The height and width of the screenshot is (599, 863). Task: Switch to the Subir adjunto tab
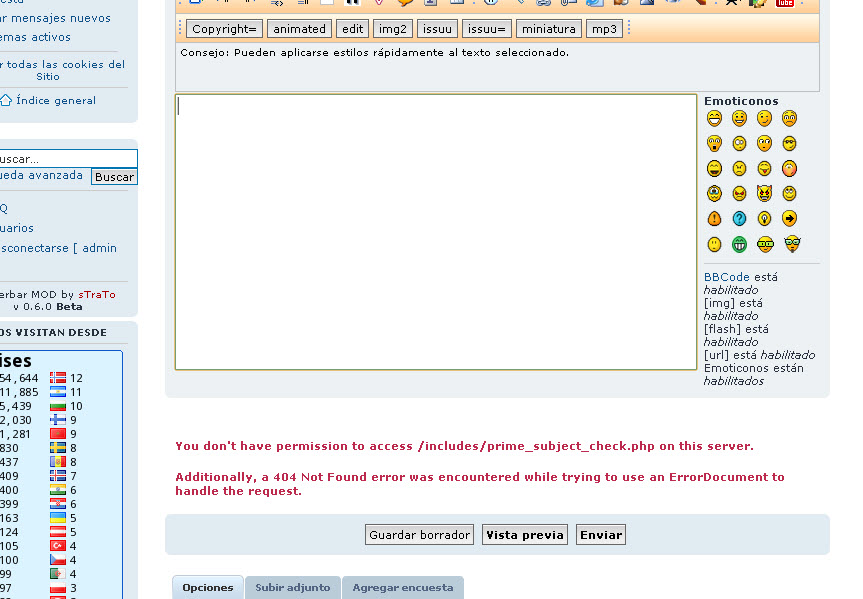click(292, 588)
